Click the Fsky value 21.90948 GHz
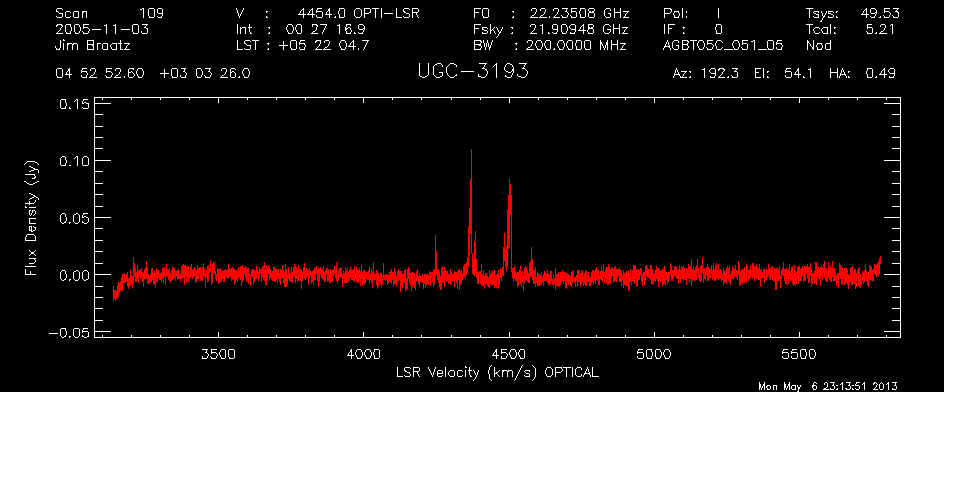Image resolution: width=962 pixels, height=490 pixels. [579, 29]
